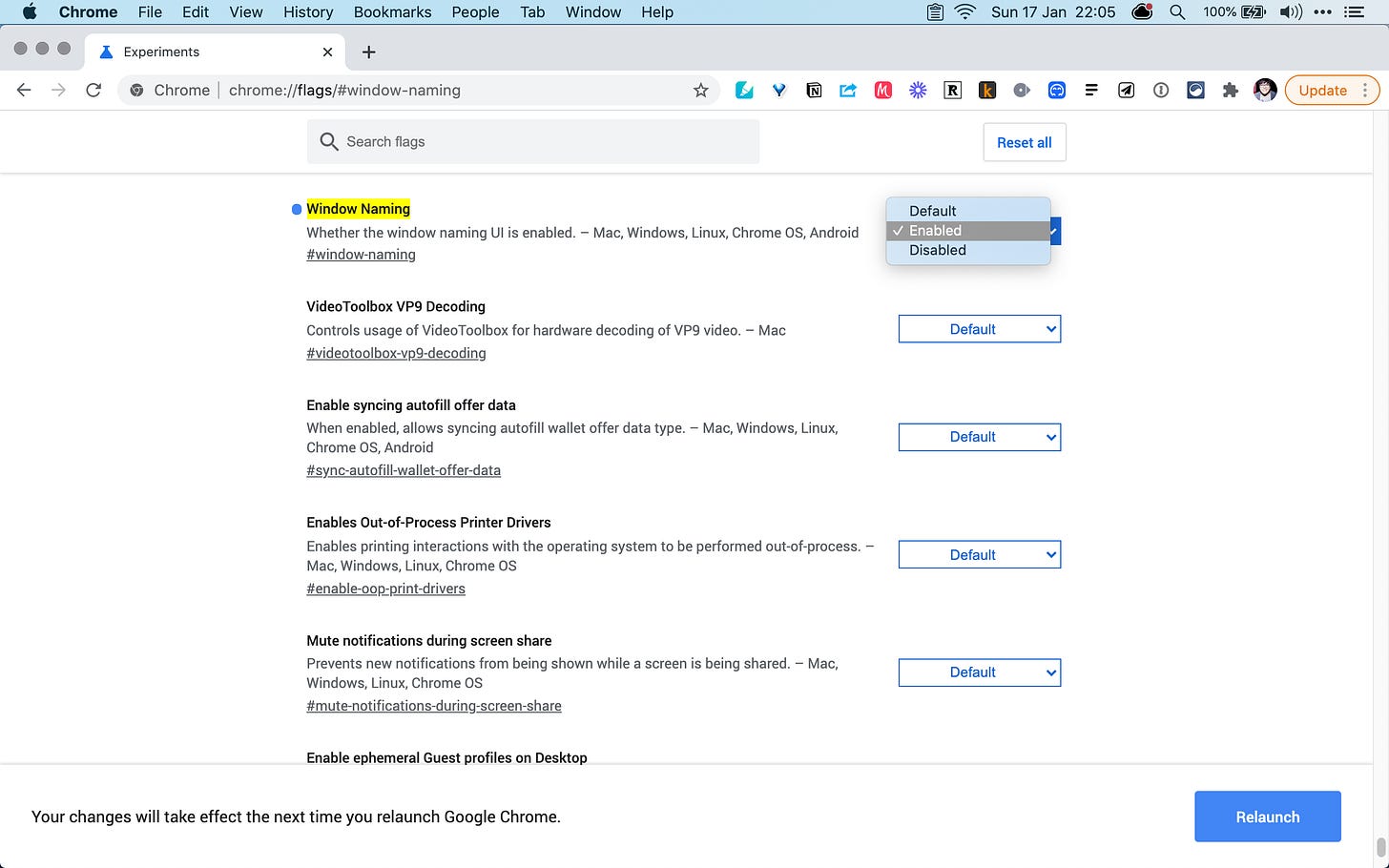The height and width of the screenshot is (868, 1389).
Task: Open the red M extension
Action: coord(883,90)
